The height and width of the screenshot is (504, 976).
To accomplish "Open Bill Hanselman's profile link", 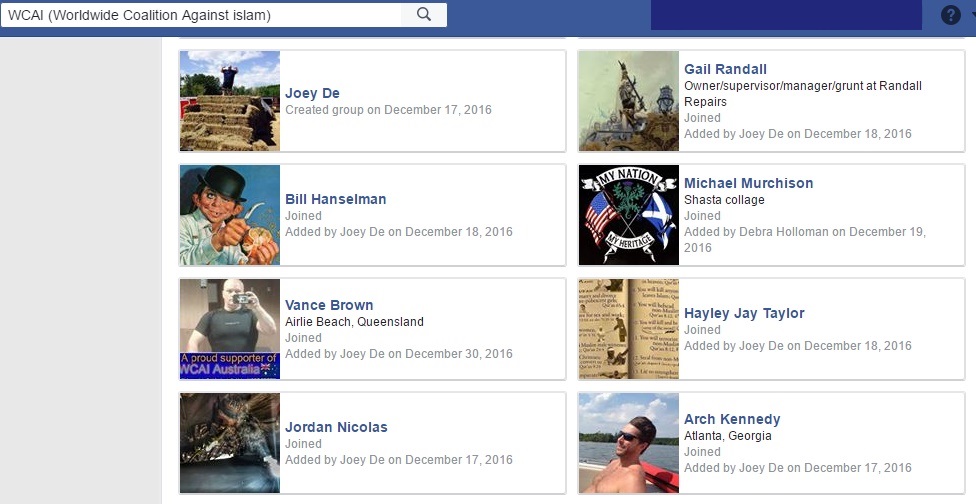I will coord(336,199).
